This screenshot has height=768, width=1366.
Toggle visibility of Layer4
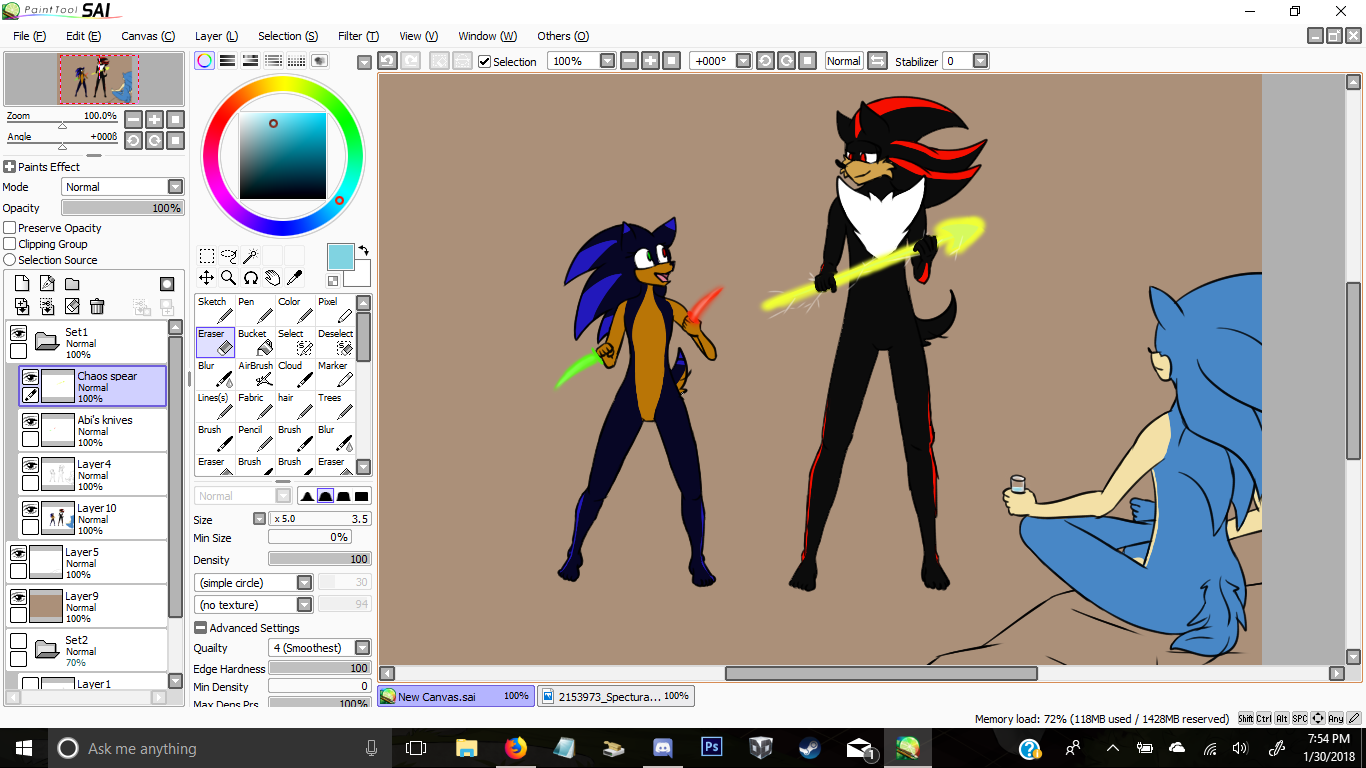tap(31, 465)
